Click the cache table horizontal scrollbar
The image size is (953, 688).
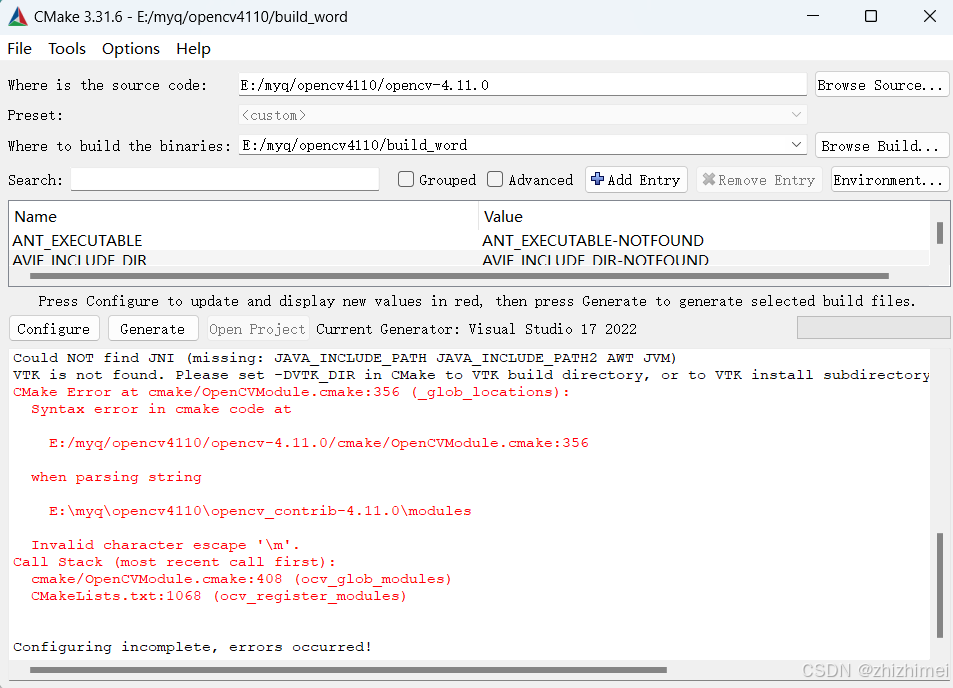[x=459, y=275]
